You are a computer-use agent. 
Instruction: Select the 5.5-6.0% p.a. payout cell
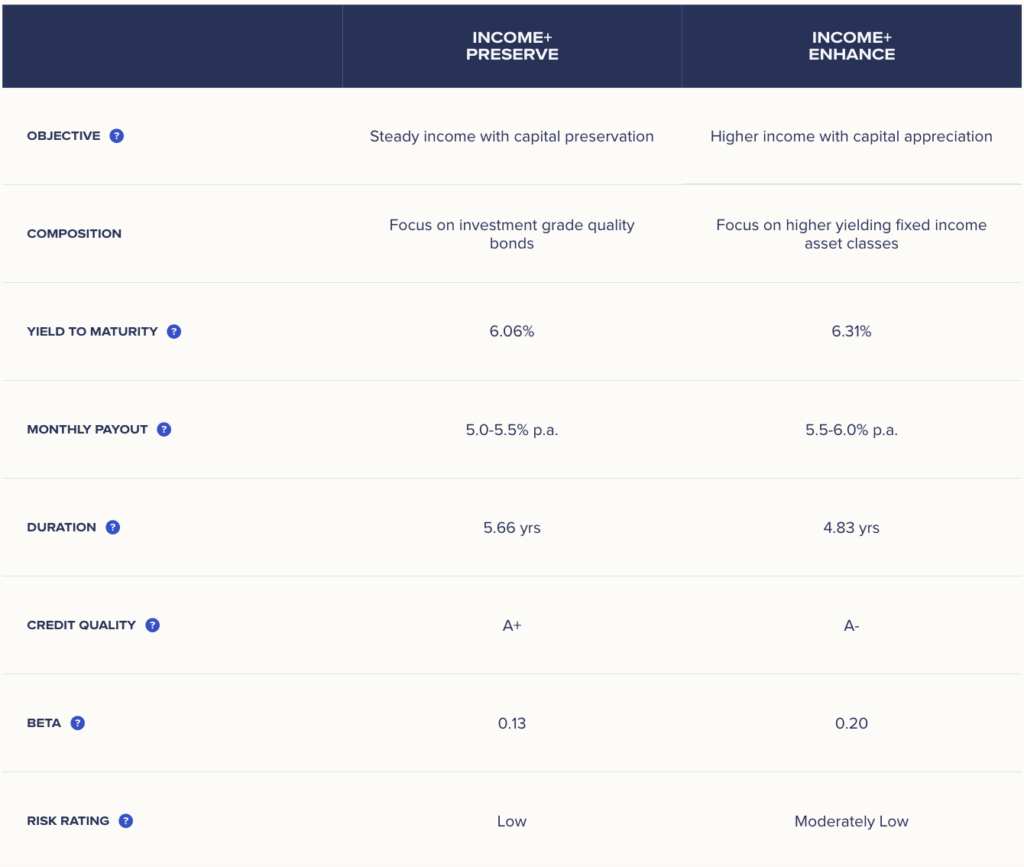click(x=852, y=429)
